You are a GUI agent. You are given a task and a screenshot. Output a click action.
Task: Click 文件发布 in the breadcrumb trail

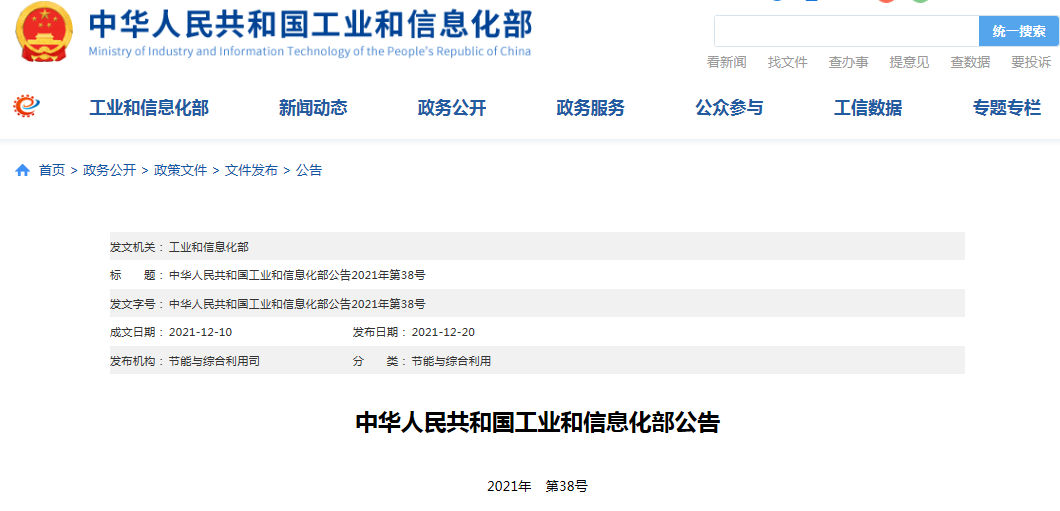[x=251, y=171]
